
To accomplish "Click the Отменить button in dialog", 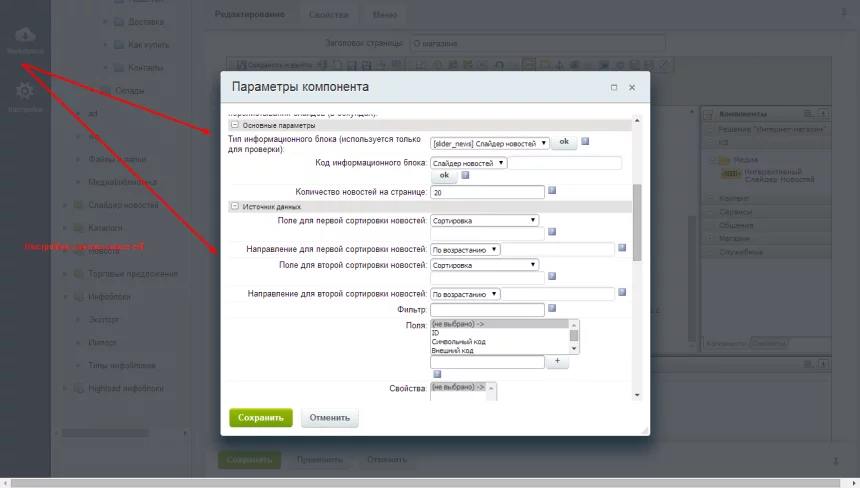I will click(x=329, y=417).
